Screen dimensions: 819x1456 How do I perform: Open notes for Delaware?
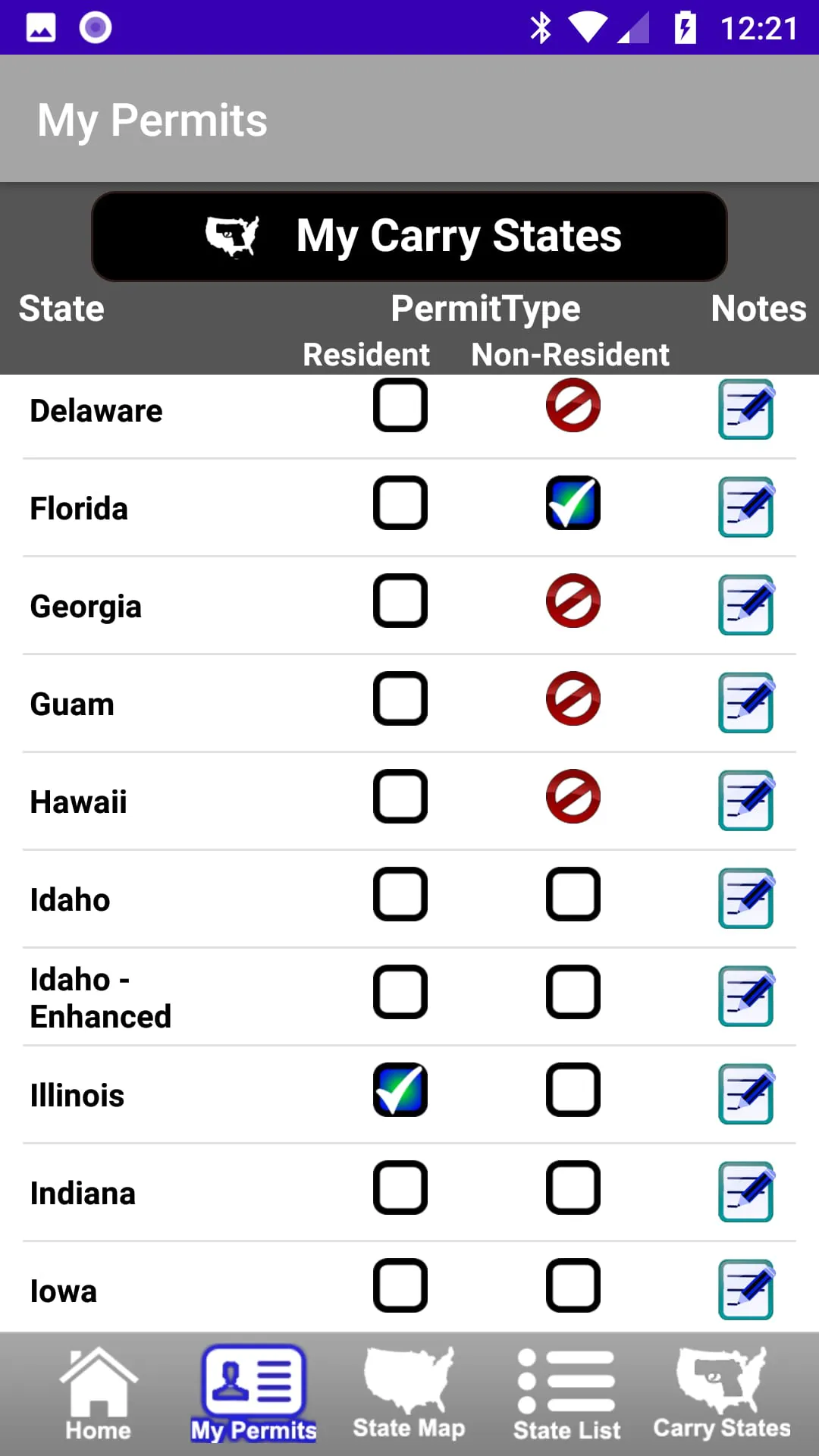click(x=745, y=410)
